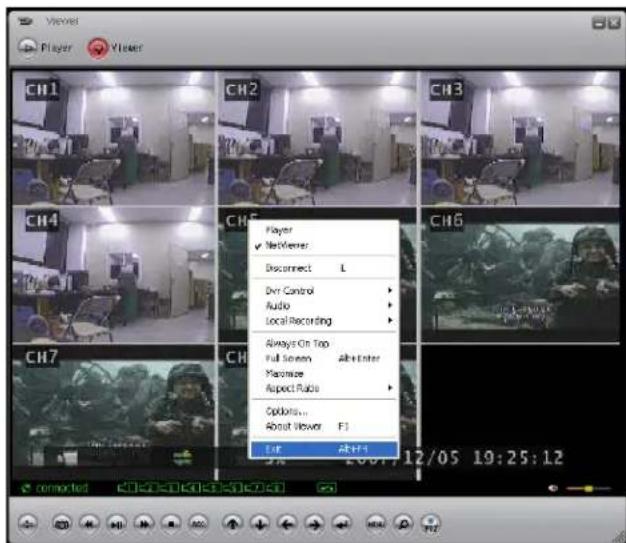Expand the Audio submenu
The image size is (626, 543).
coord(323,306)
